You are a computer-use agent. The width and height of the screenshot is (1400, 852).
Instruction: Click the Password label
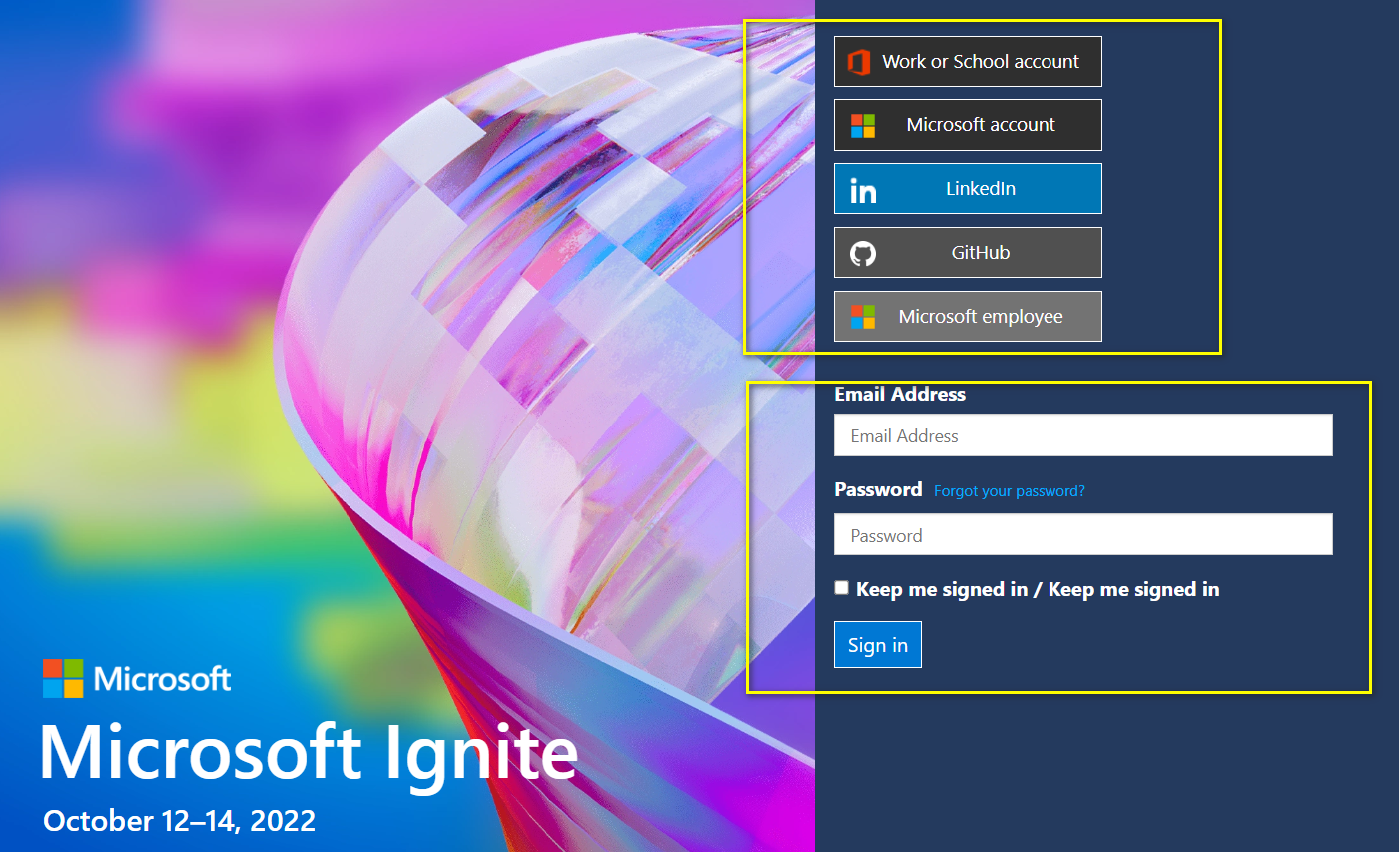coord(878,489)
